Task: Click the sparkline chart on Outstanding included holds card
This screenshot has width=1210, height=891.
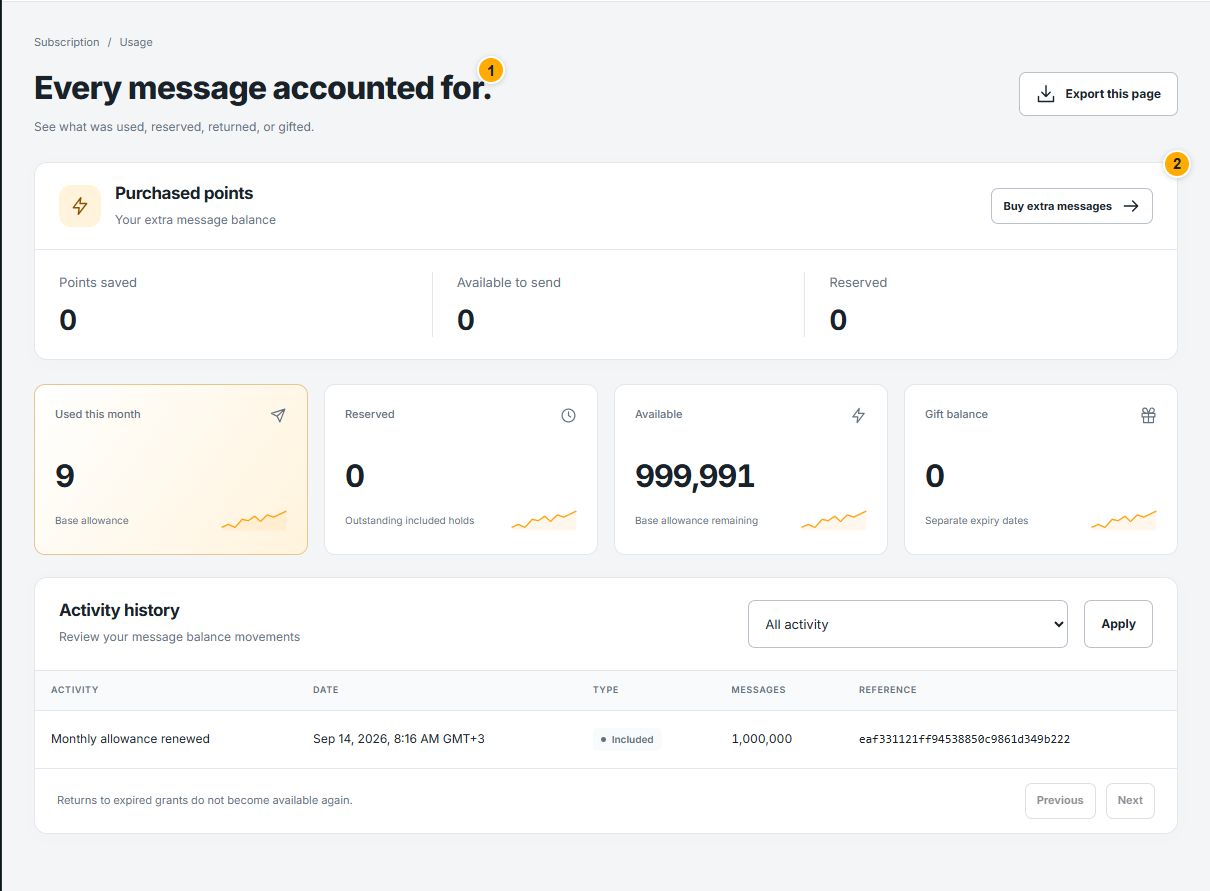Action: [544, 519]
